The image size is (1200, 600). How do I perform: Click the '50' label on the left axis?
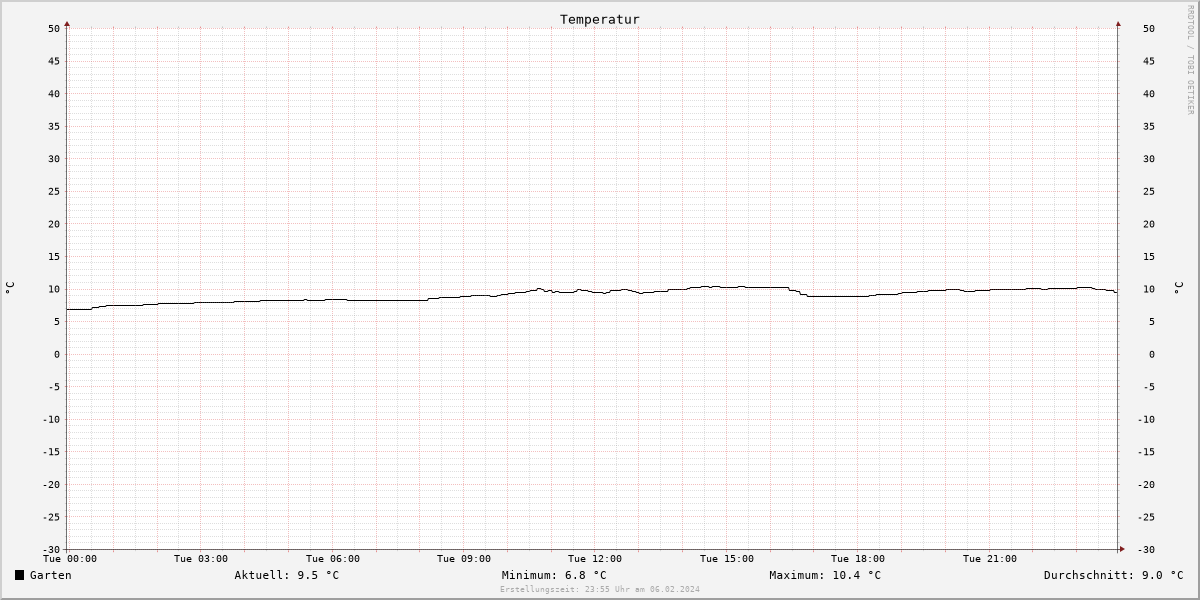(x=54, y=28)
